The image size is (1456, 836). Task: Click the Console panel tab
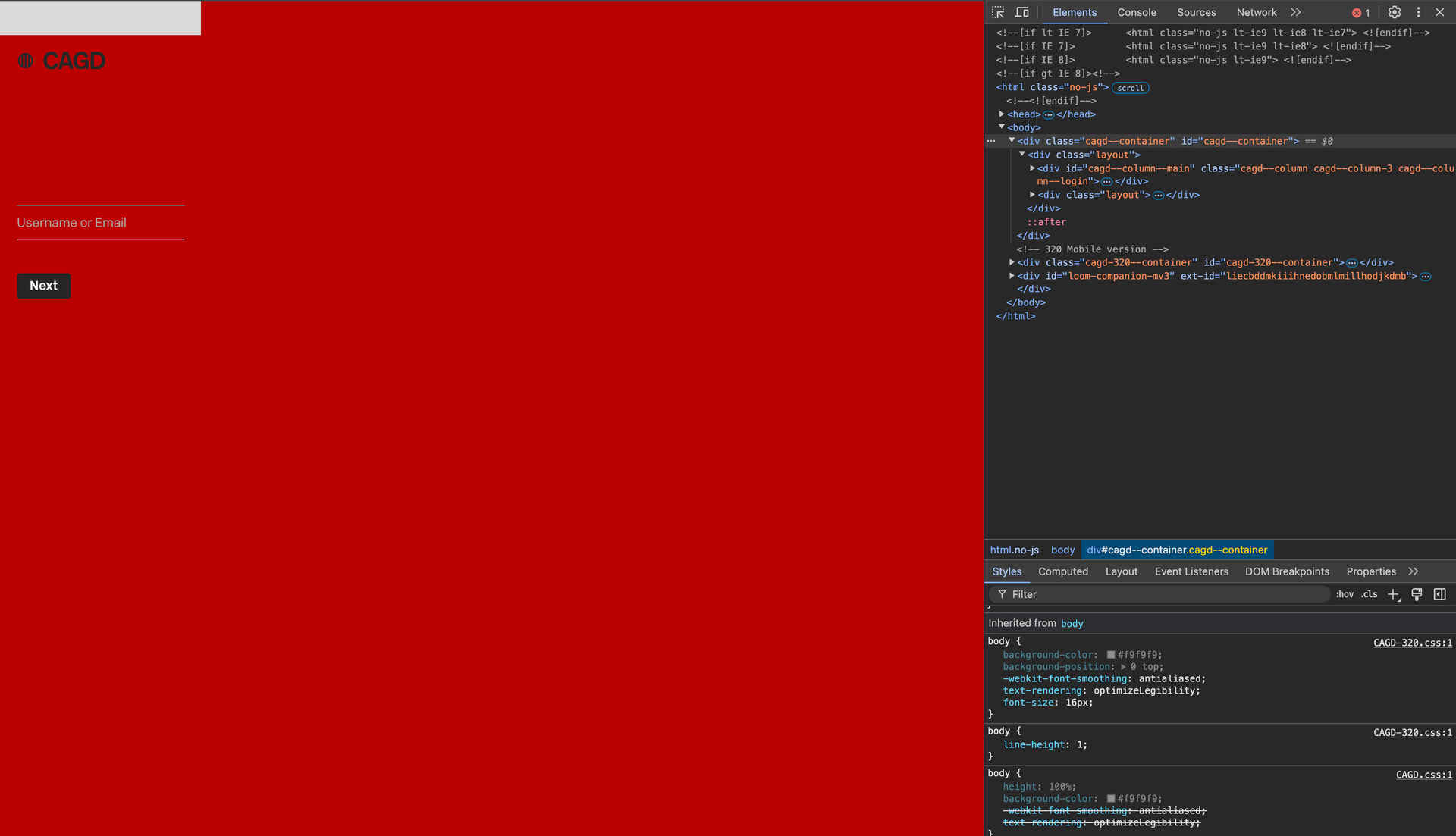pyautogui.click(x=1137, y=12)
